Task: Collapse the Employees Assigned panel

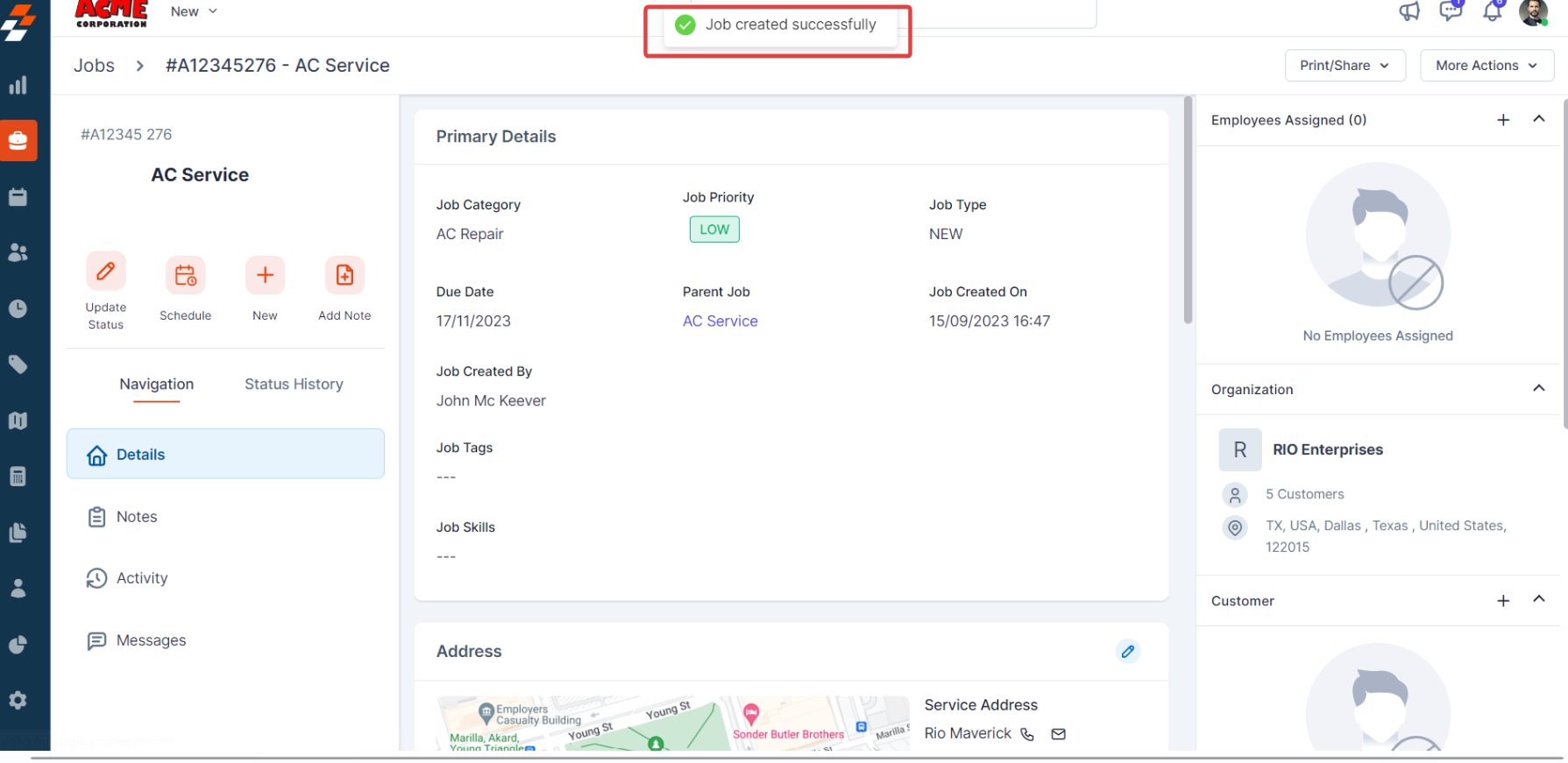Action: click(x=1539, y=119)
